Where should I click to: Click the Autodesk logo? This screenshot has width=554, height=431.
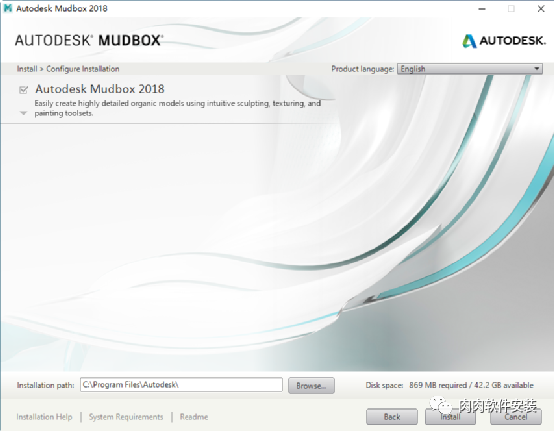coord(504,41)
